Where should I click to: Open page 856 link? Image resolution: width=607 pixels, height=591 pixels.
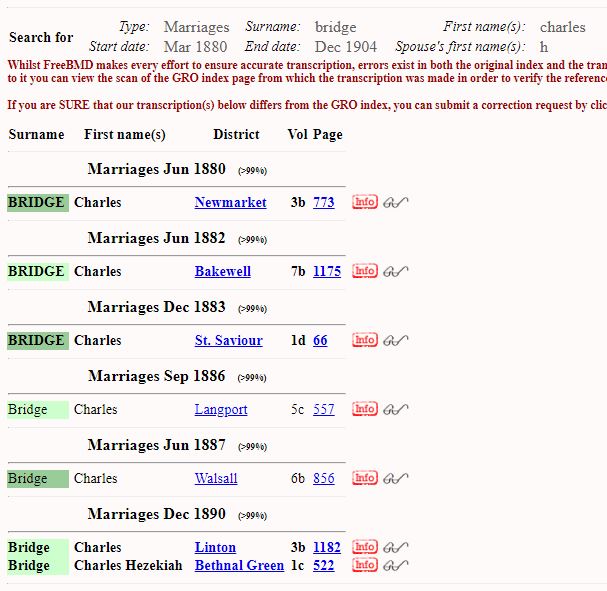pos(324,478)
